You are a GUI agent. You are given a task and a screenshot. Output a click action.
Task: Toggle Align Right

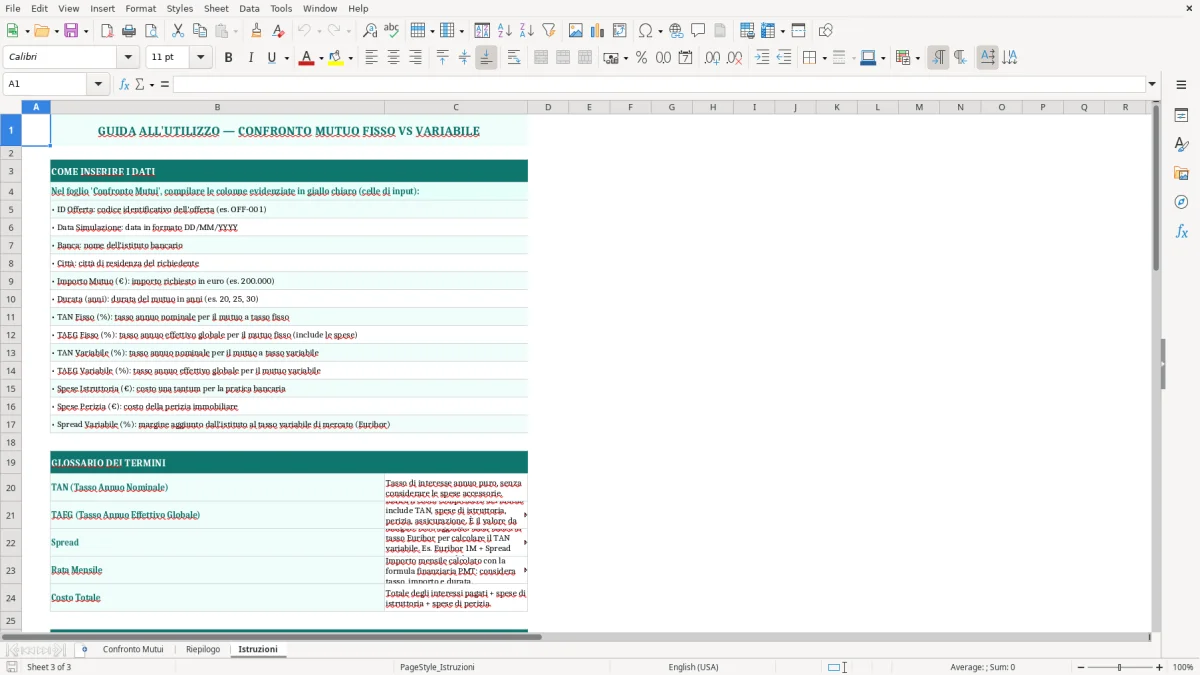[x=415, y=58]
